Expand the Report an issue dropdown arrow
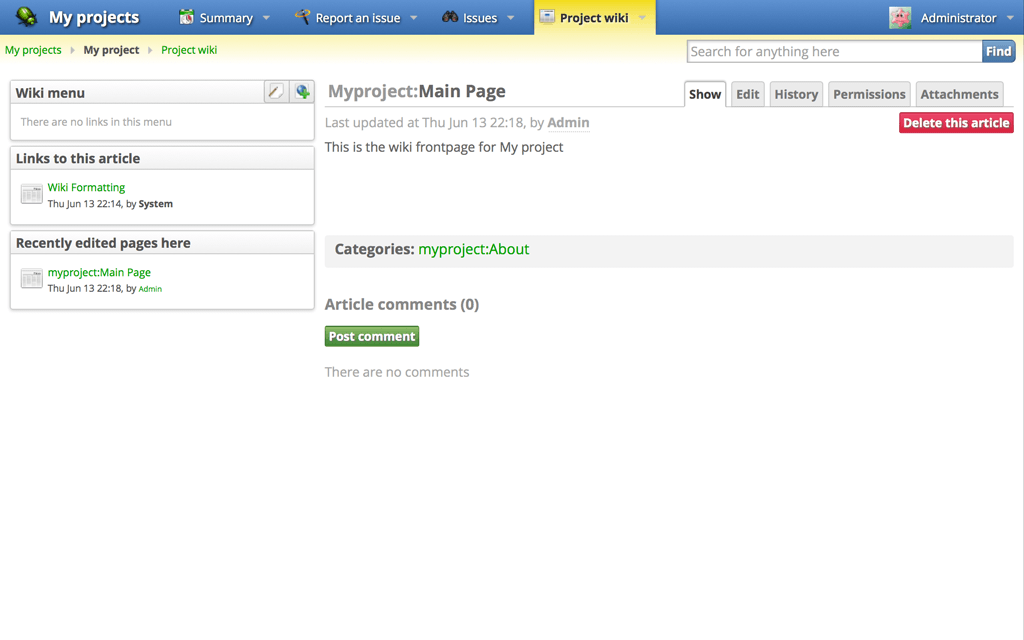The width and height of the screenshot is (1024, 640). pyautogui.click(x=414, y=18)
